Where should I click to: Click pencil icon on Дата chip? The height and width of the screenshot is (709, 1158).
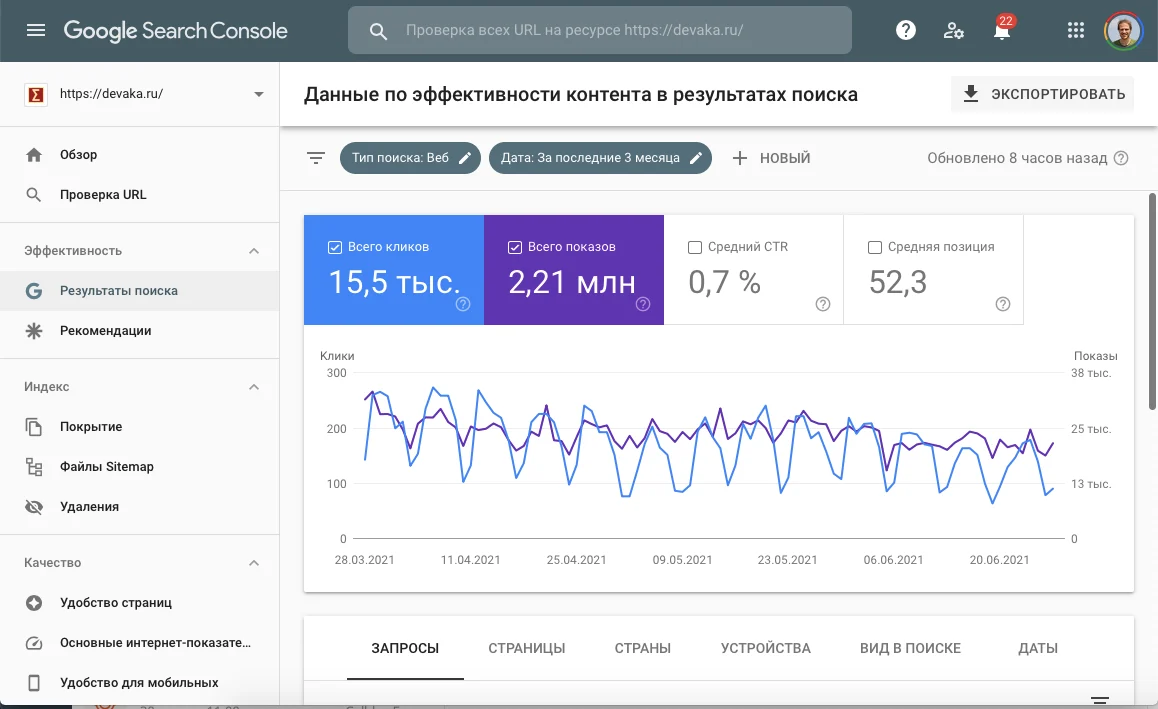point(696,158)
